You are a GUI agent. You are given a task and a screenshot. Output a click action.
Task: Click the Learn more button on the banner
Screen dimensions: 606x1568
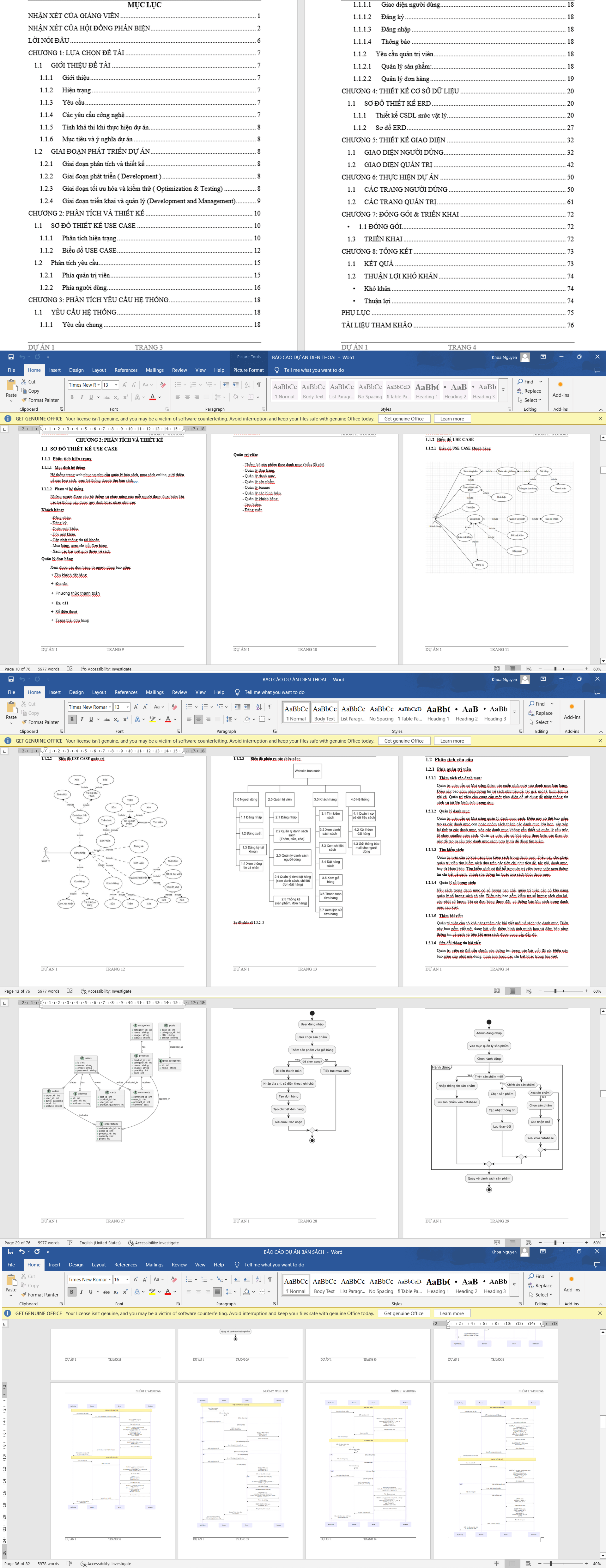point(453,419)
